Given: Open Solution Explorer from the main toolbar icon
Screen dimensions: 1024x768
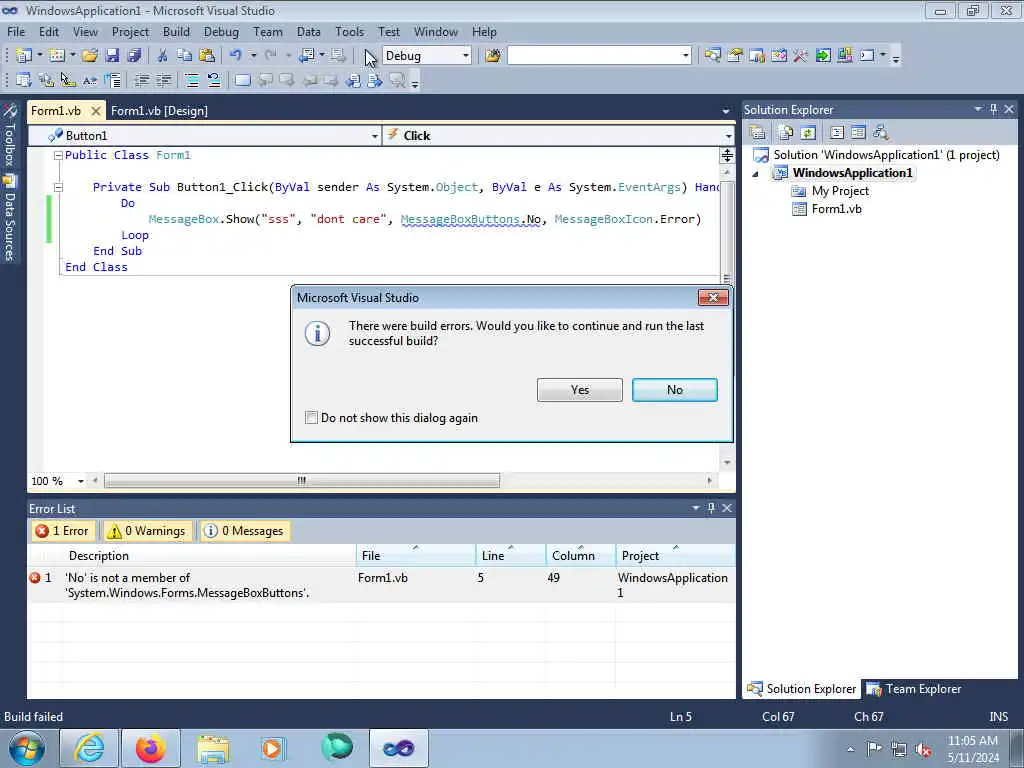Looking at the screenshot, I should [712, 56].
